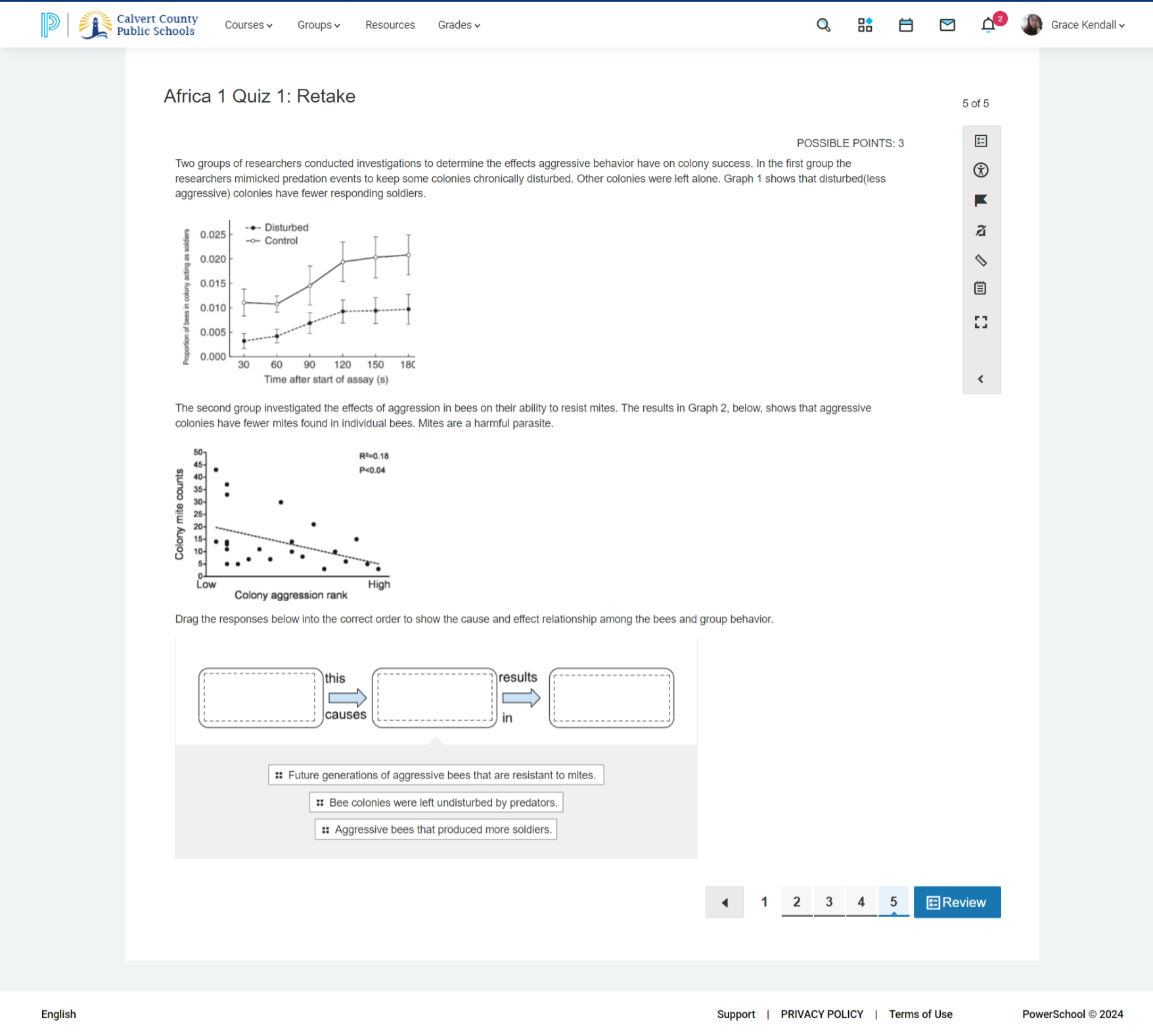Viewport: 1153px width, 1036px height.
Task: Open the Support link in footer
Action: 736,1014
